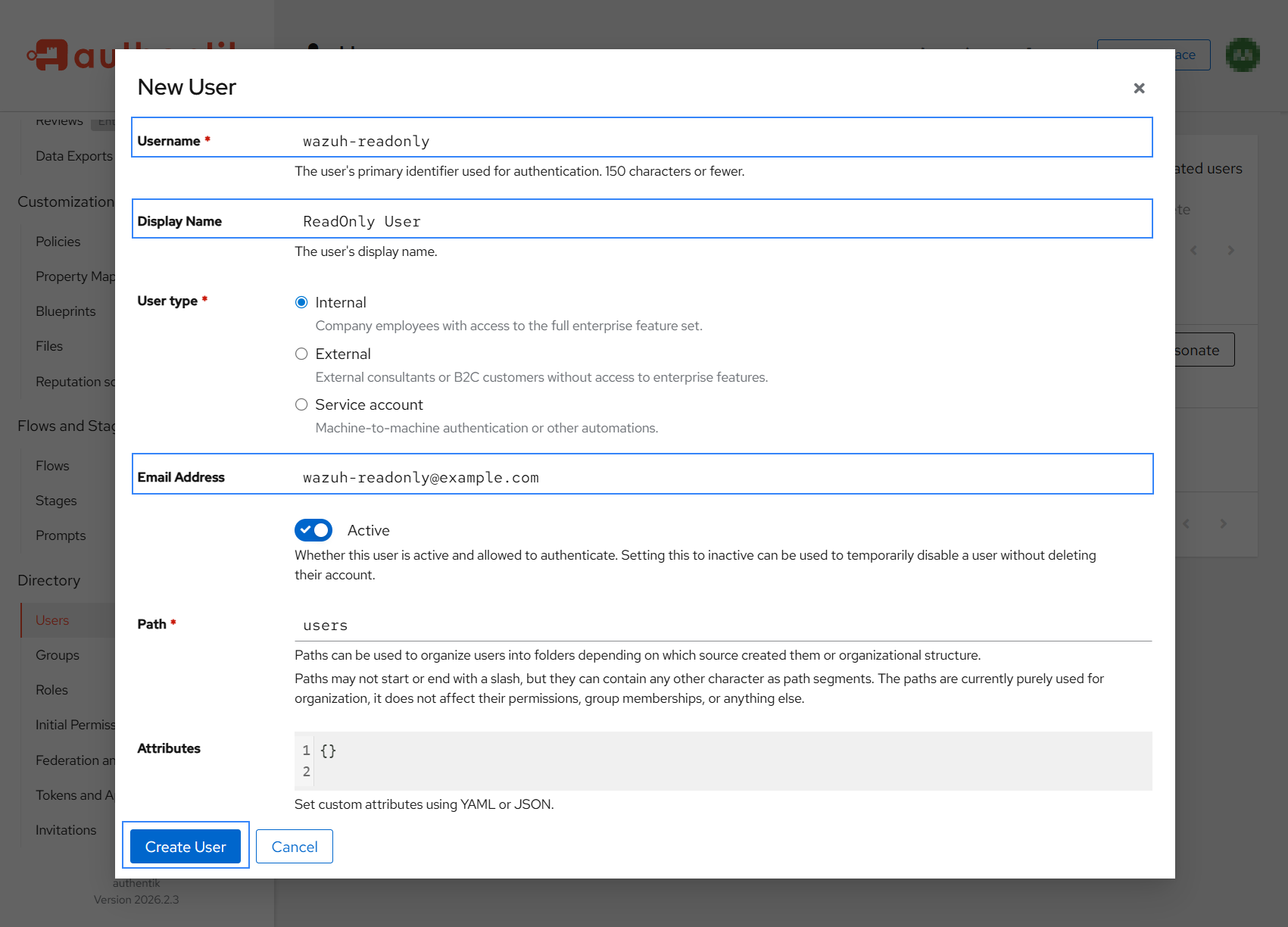This screenshot has height=927, width=1288.
Task: Create the new user
Action: click(186, 847)
